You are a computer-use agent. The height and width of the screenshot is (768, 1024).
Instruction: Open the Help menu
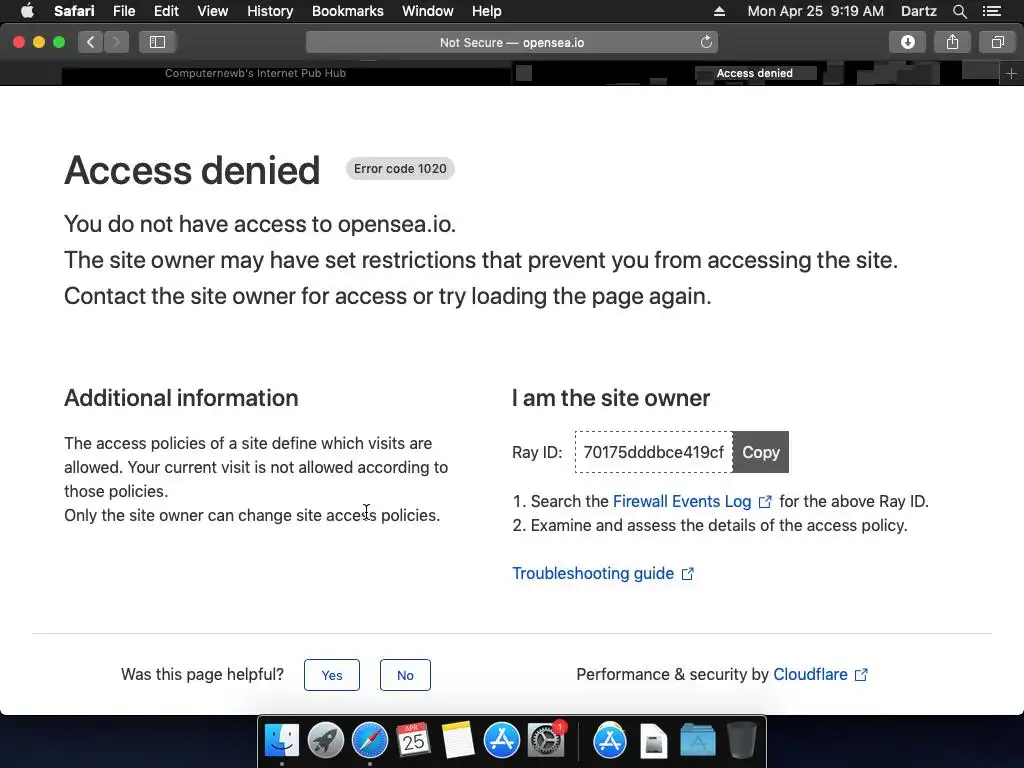point(487,11)
